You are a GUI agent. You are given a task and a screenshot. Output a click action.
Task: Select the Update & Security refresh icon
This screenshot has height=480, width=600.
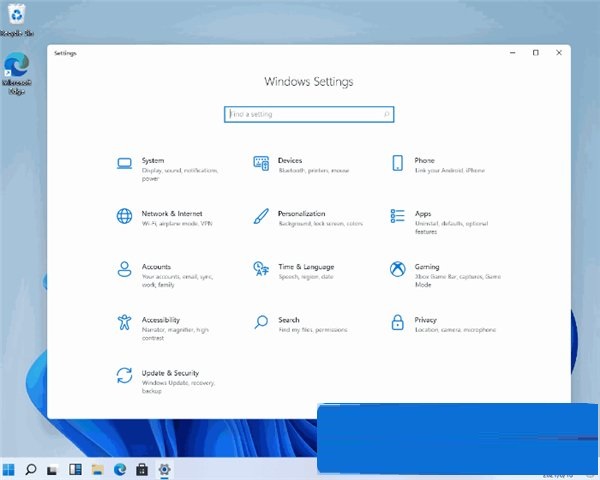point(124,376)
